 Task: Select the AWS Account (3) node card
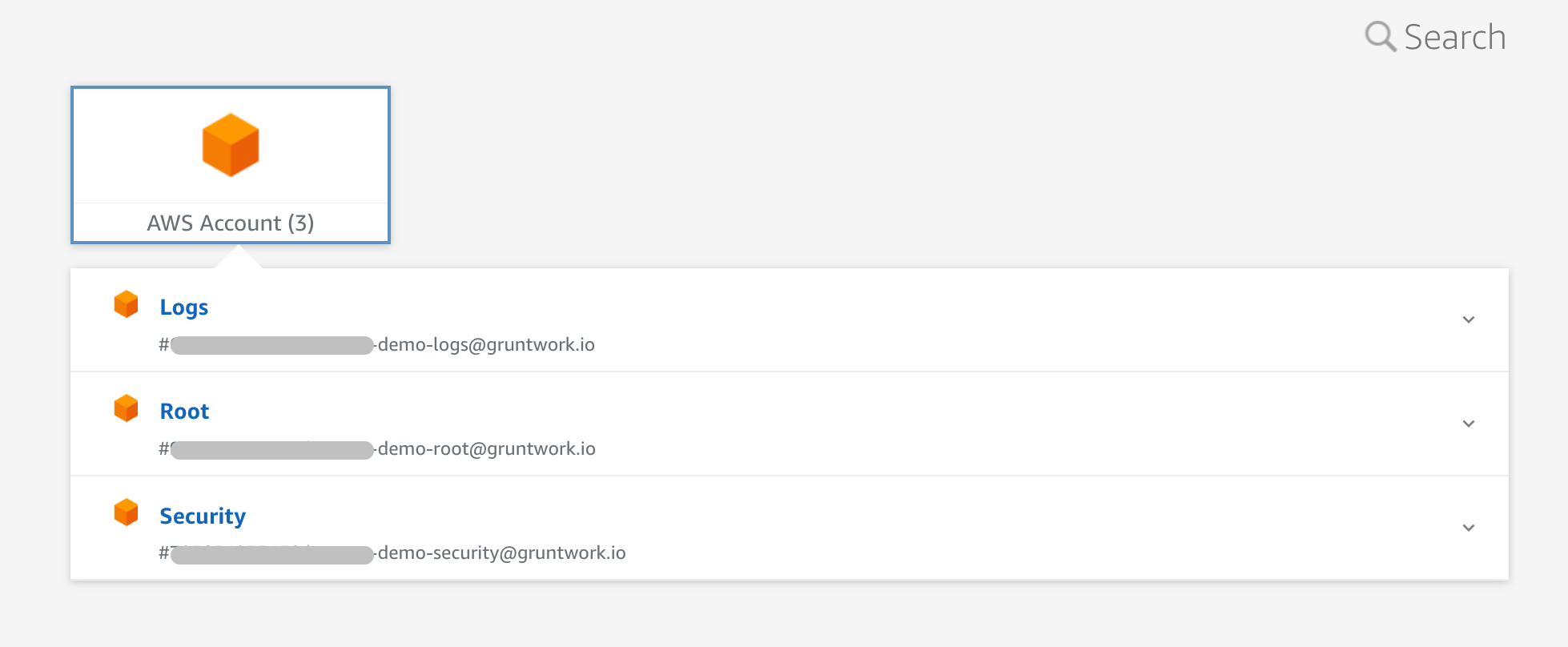point(230,164)
